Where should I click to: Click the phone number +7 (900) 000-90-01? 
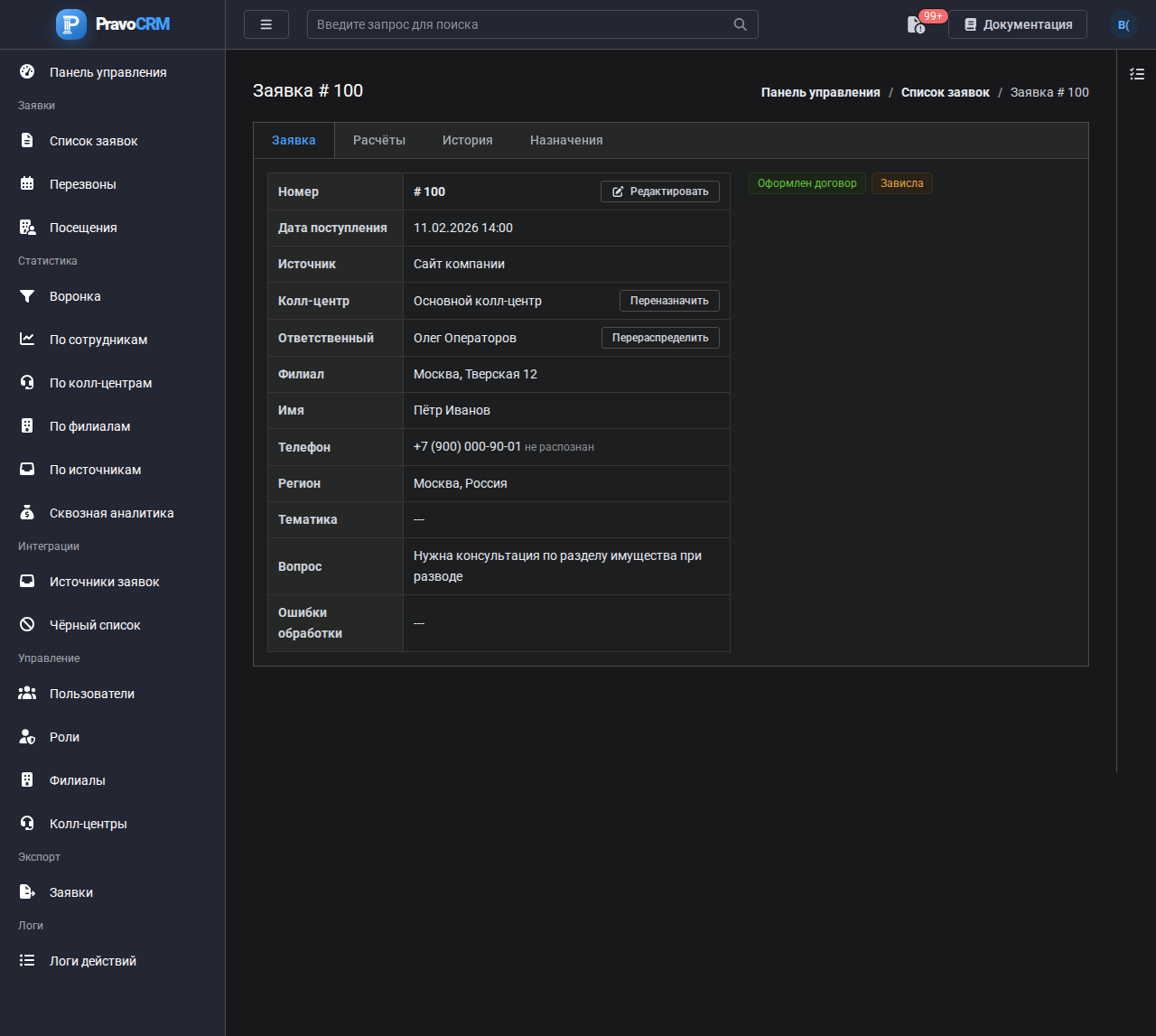tap(468, 447)
